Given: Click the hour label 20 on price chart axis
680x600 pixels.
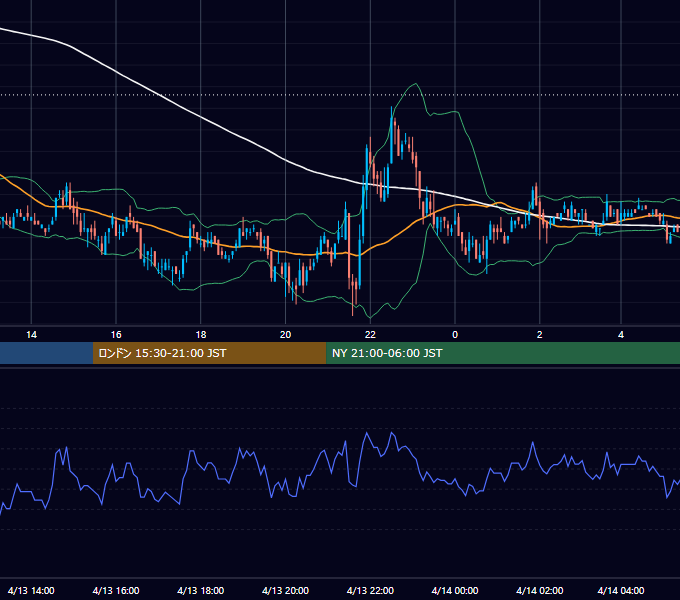Looking at the screenshot, I should coord(285,335).
